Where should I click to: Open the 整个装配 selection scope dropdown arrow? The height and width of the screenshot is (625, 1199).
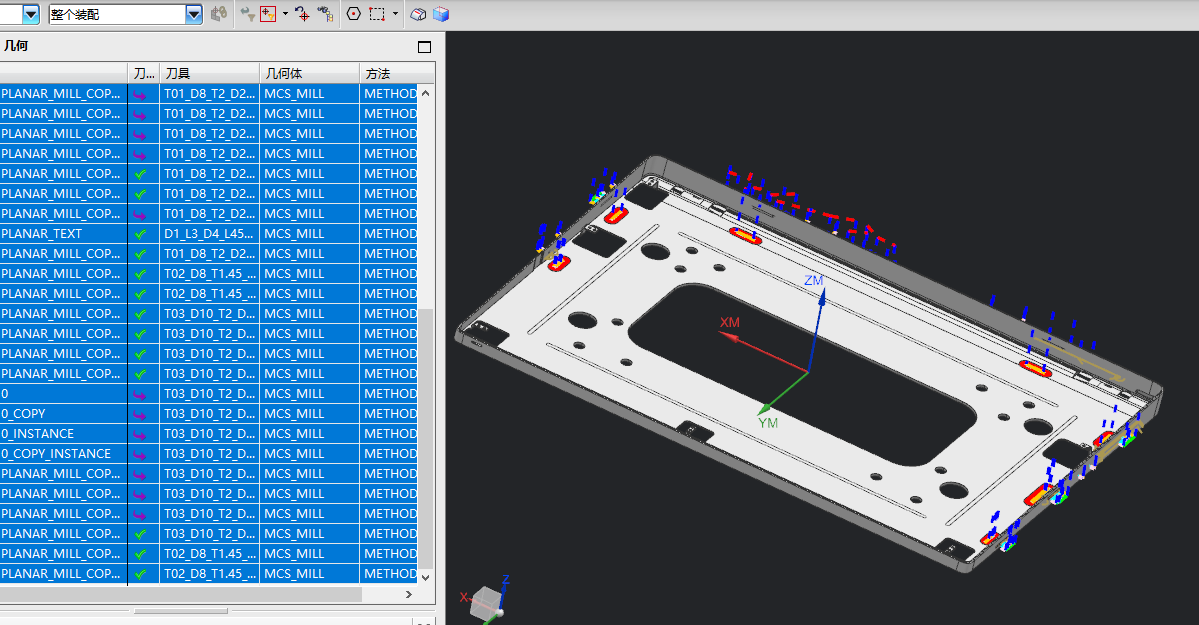pos(194,14)
